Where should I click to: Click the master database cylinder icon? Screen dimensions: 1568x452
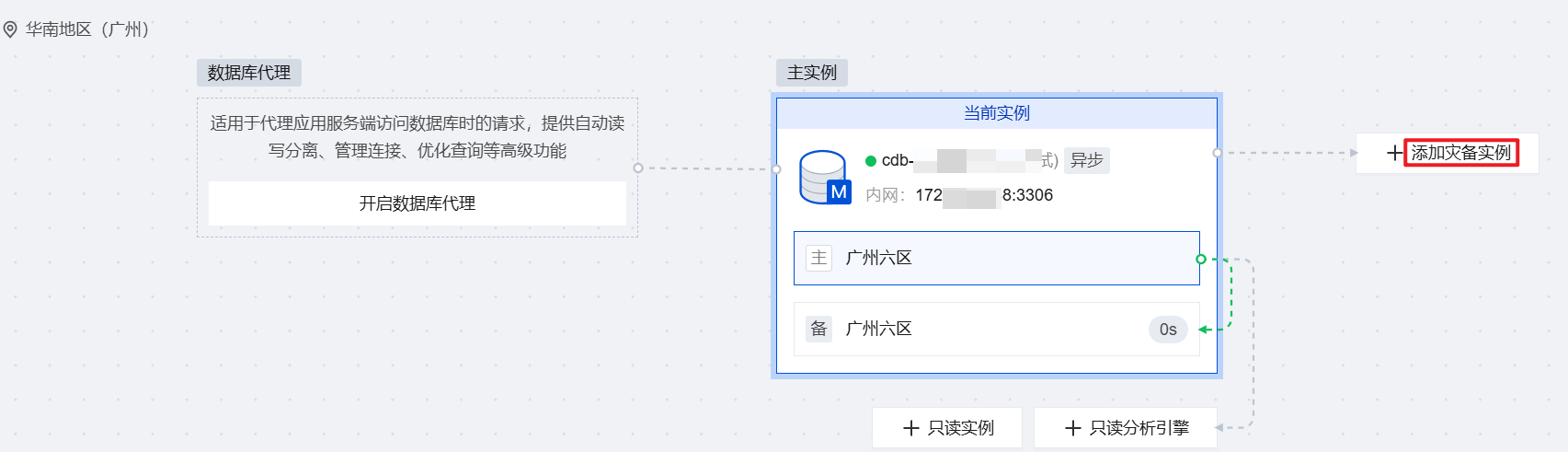[x=823, y=177]
